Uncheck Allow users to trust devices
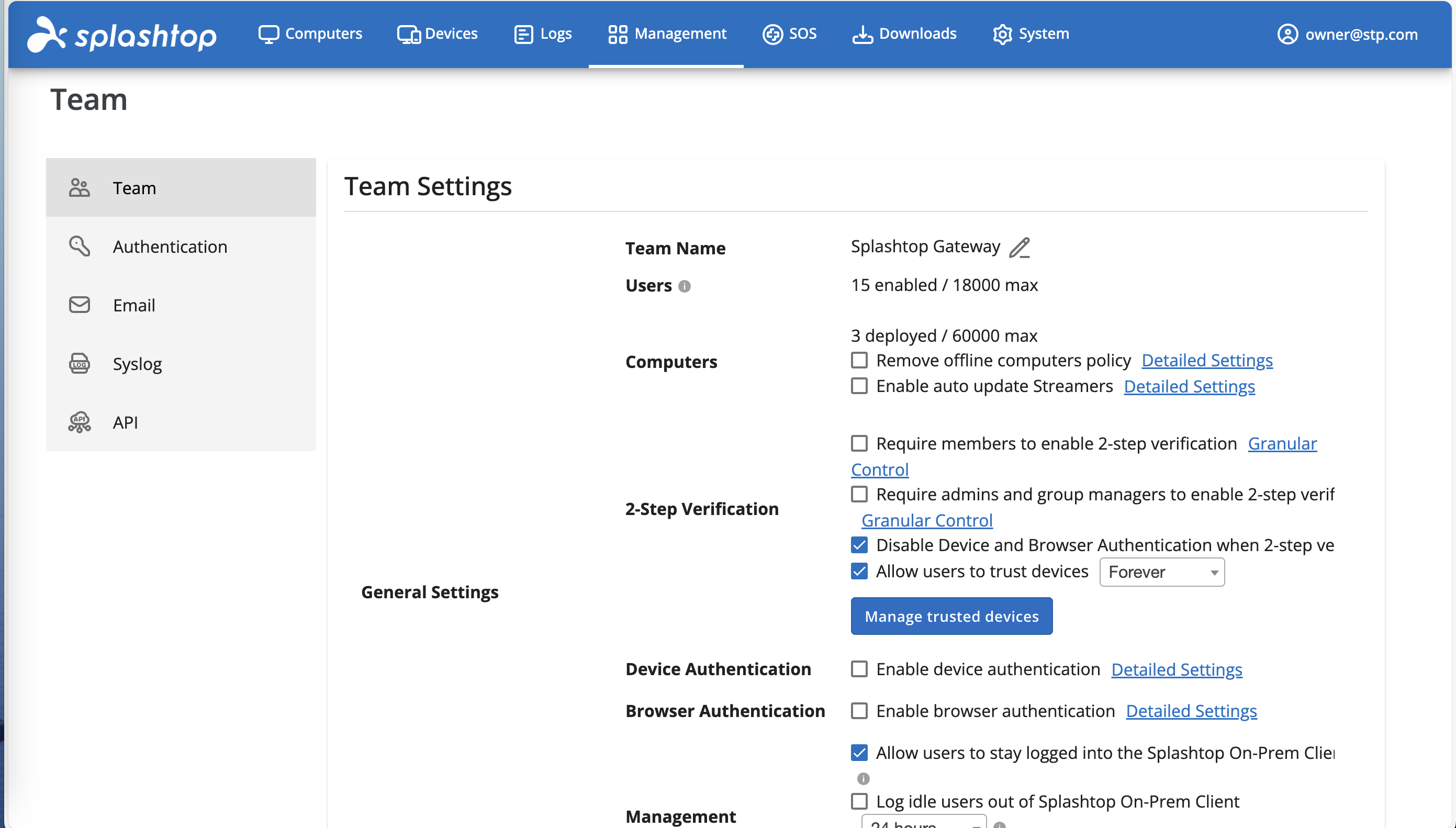This screenshot has width=1456, height=828. point(859,571)
